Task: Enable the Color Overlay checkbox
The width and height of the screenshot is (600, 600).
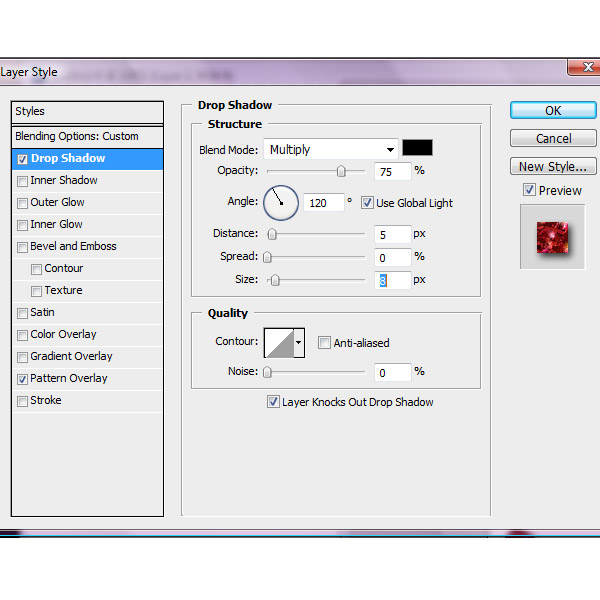Action: coord(22,335)
